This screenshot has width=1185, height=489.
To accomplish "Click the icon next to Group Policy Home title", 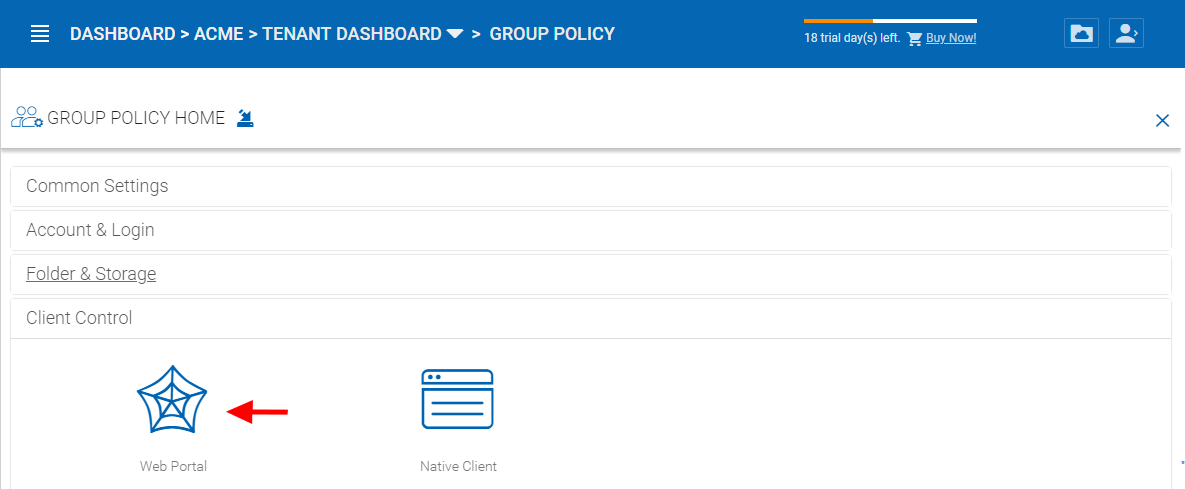I will [245, 118].
